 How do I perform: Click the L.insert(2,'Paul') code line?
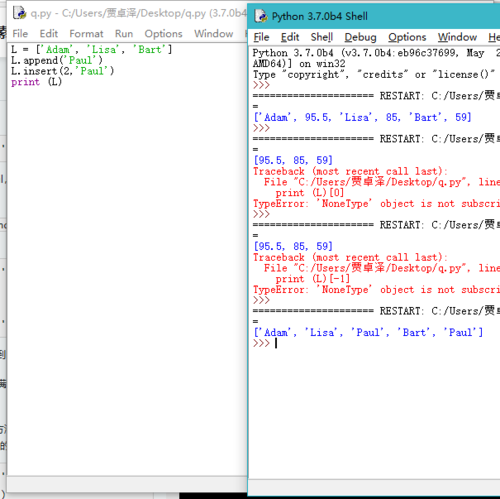[x=62, y=71]
